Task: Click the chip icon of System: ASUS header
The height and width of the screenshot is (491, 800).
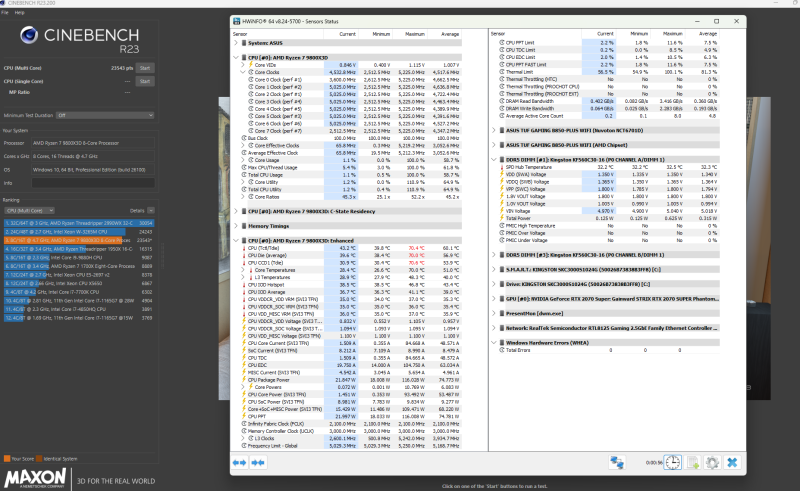Action: 243,43
